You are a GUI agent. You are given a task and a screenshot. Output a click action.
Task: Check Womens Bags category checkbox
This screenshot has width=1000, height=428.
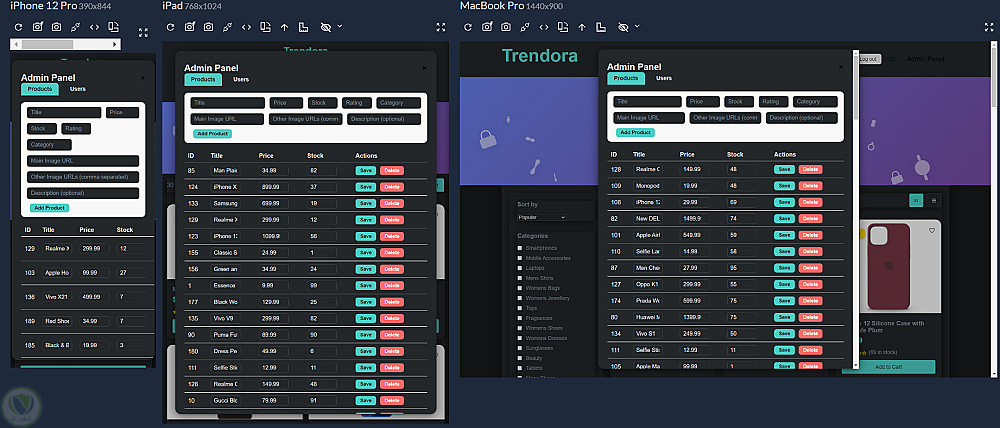click(520, 288)
